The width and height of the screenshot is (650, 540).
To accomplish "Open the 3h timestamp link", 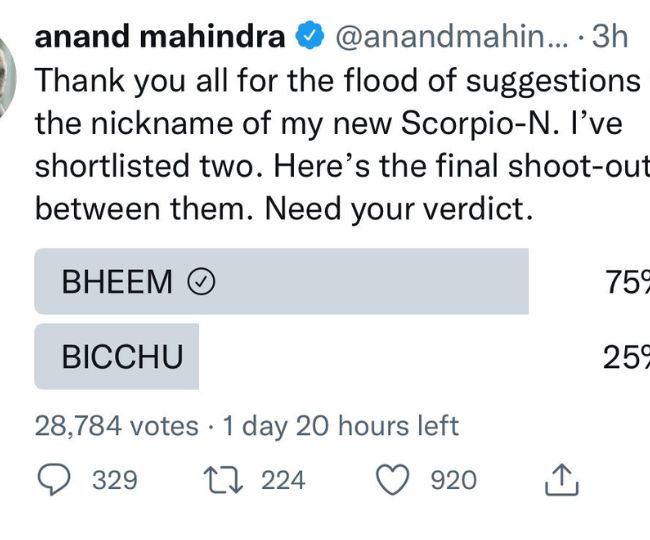I will pyautogui.click(x=610, y=38).
